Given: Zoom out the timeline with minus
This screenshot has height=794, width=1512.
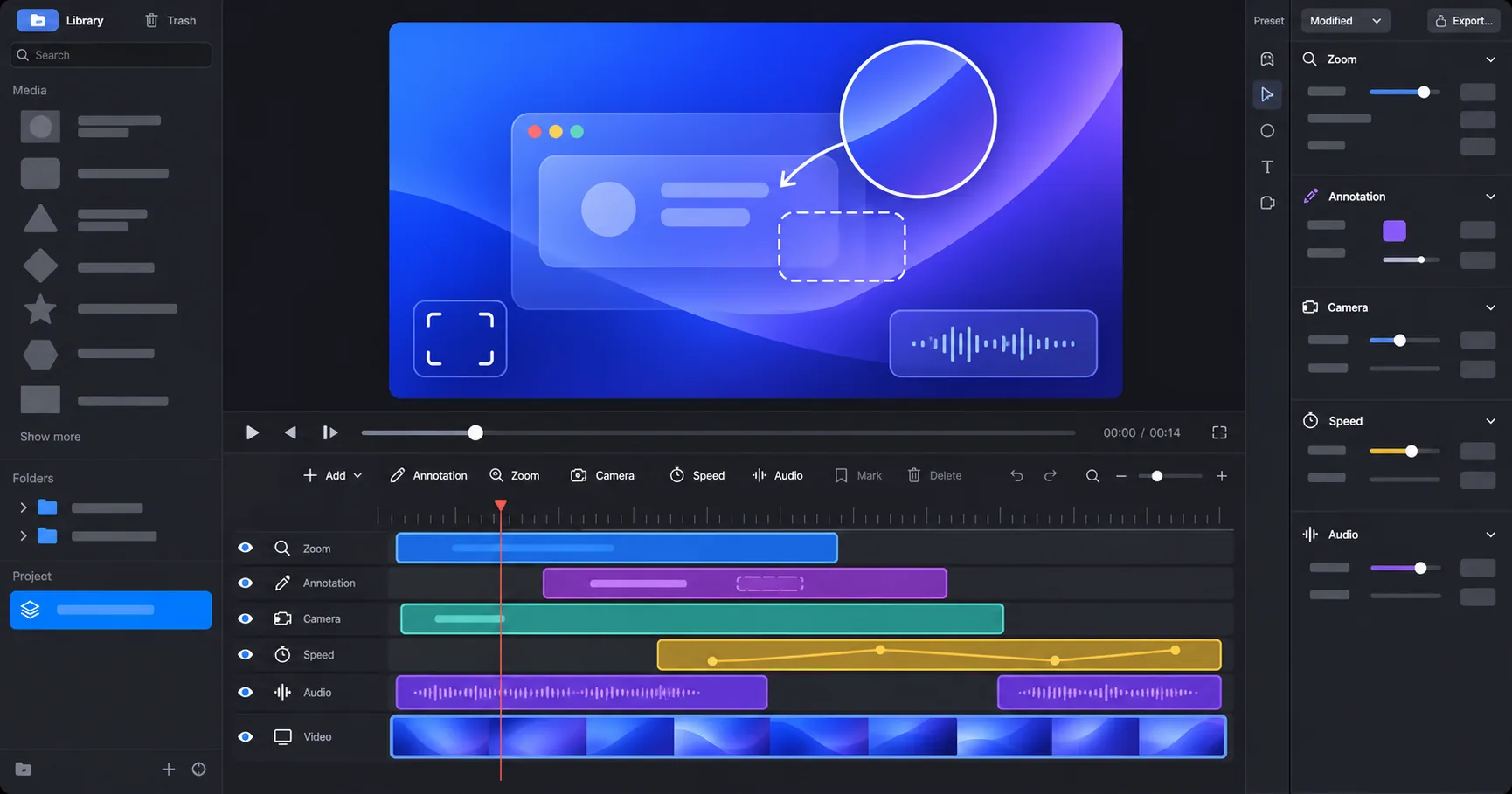Looking at the screenshot, I should tap(1121, 476).
